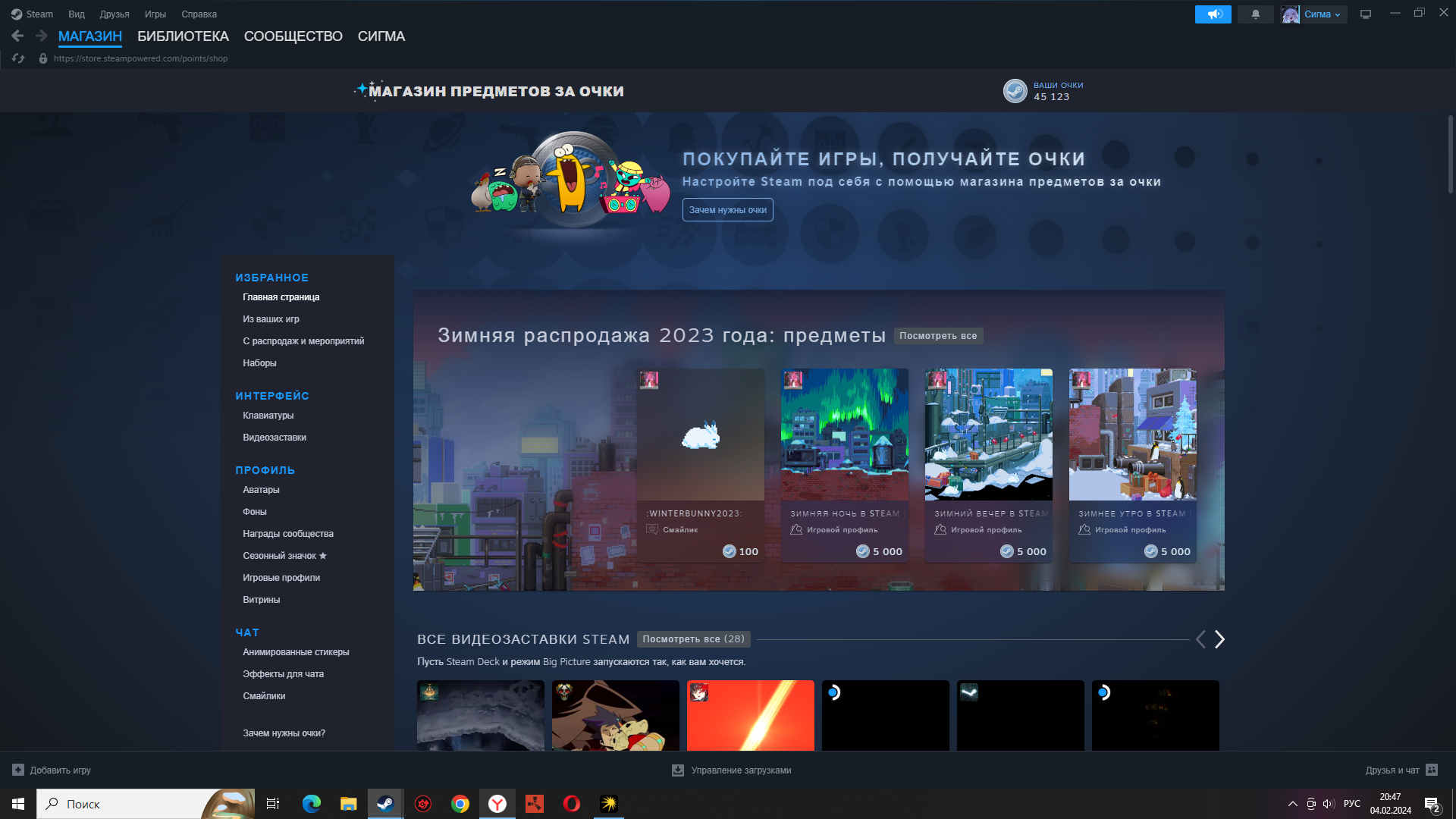Screen dimensions: 1456x819
Task: Click the Steam points coin icon
Action: 1015,91
